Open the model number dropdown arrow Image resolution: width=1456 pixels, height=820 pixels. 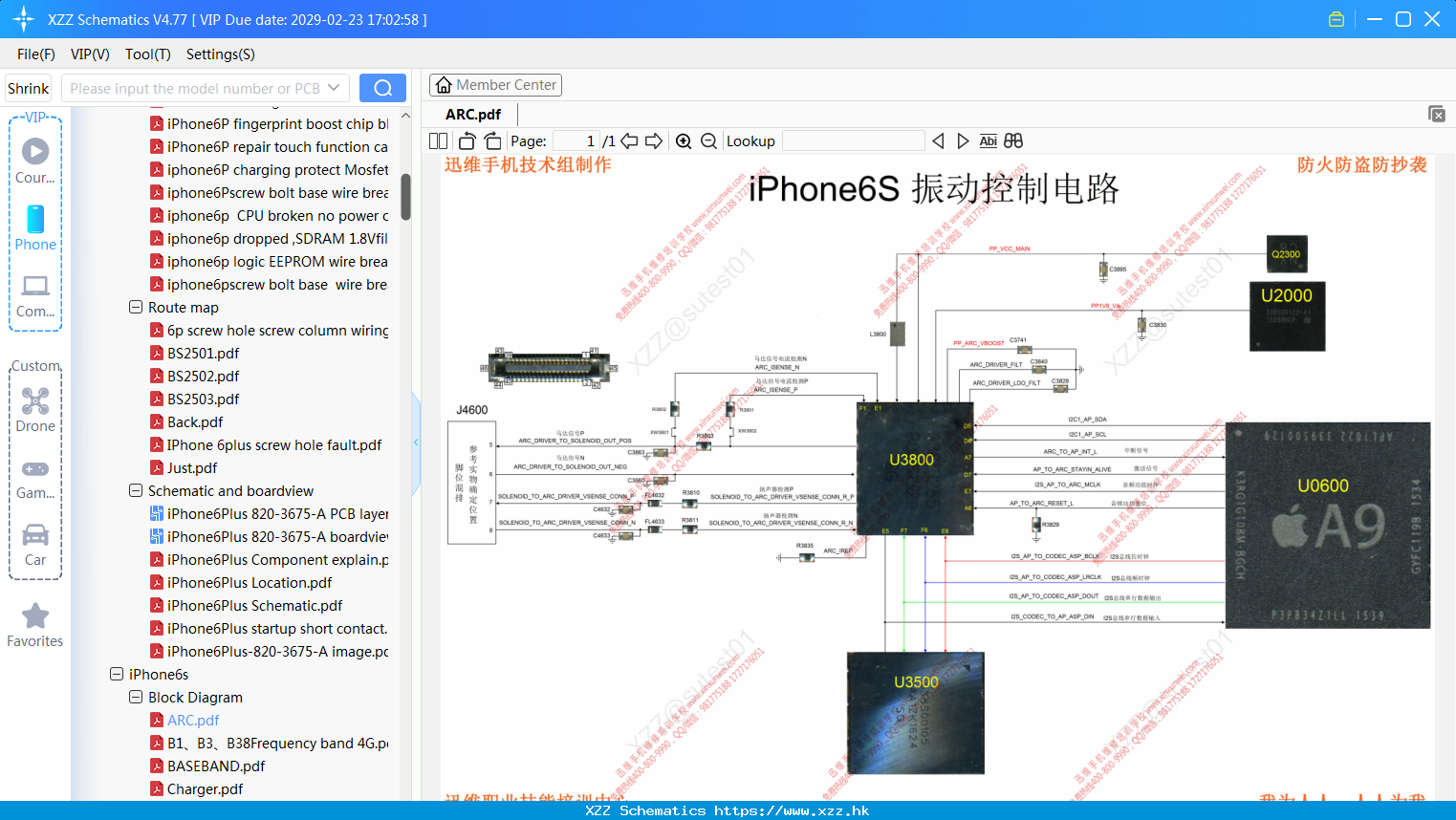[334, 88]
